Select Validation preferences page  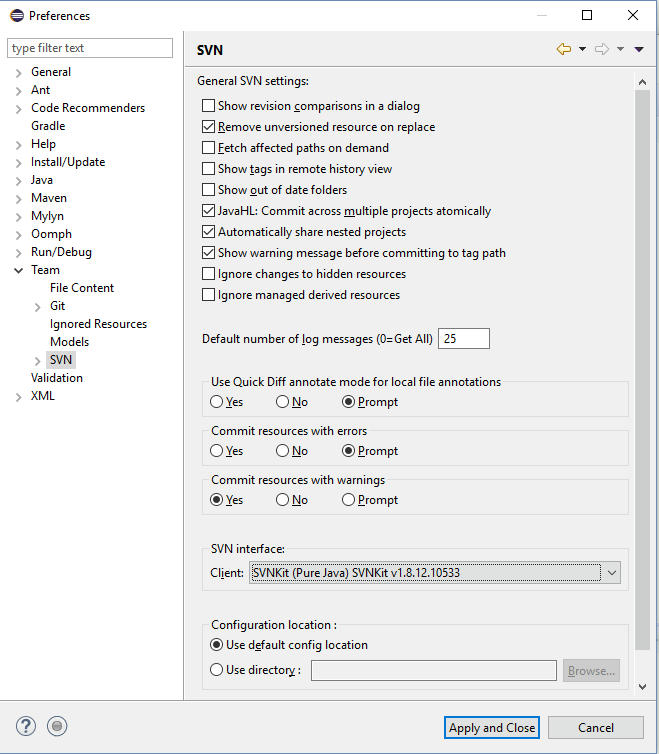pyautogui.click(x=57, y=377)
